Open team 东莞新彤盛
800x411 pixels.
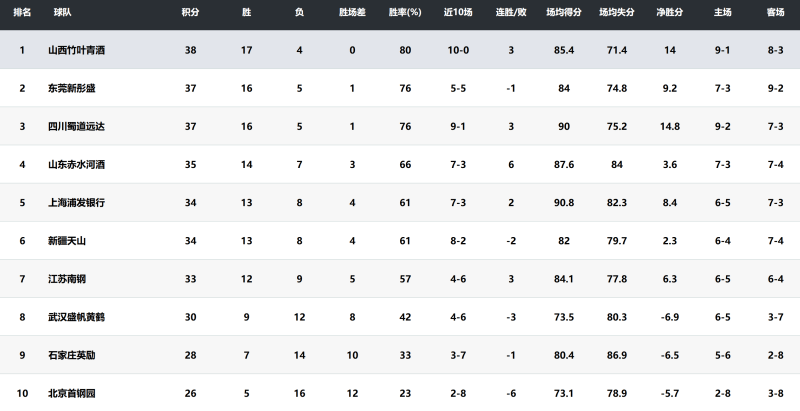pos(71,88)
